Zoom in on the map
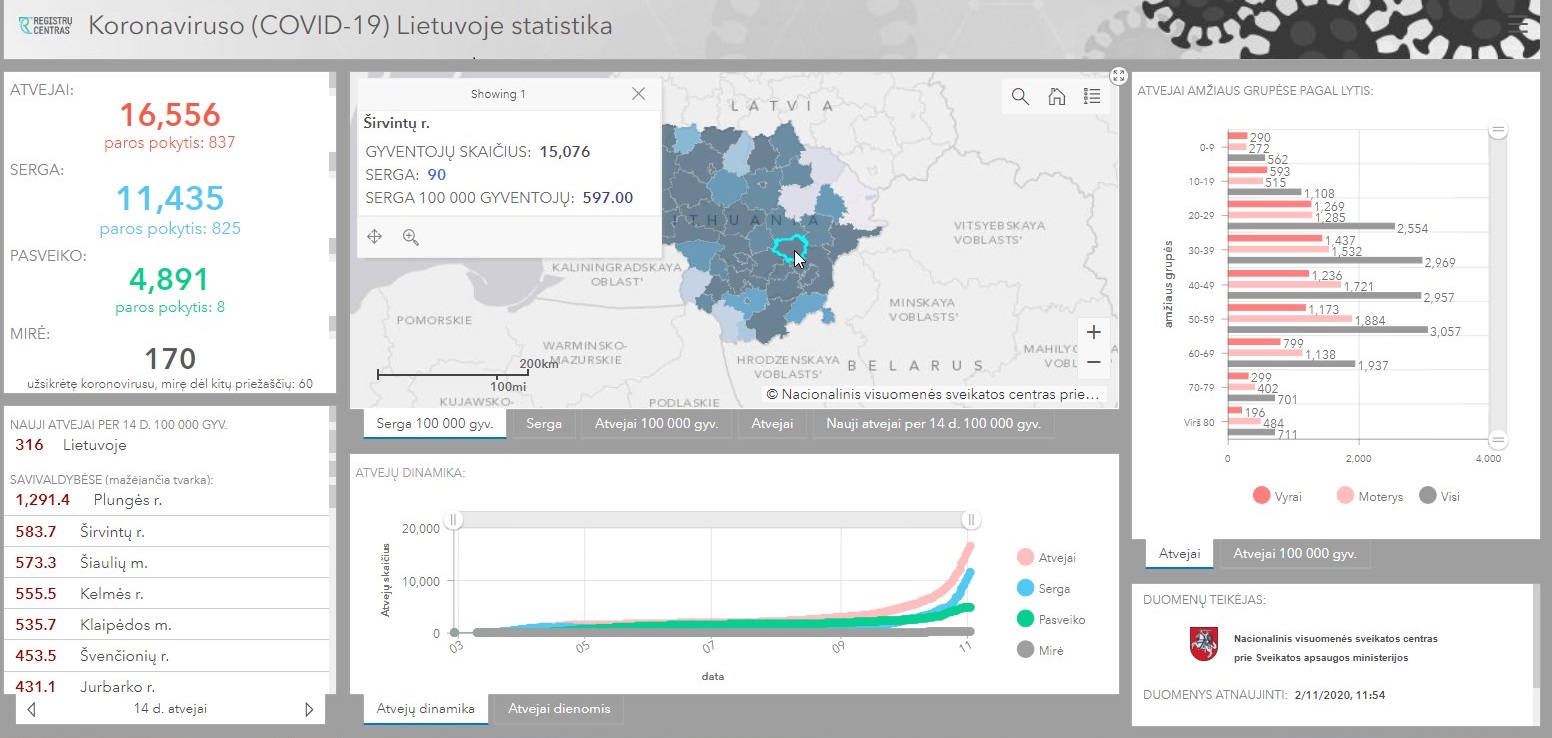The height and width of the screenshot is (738, 1552). click(x=1093, y=332)
